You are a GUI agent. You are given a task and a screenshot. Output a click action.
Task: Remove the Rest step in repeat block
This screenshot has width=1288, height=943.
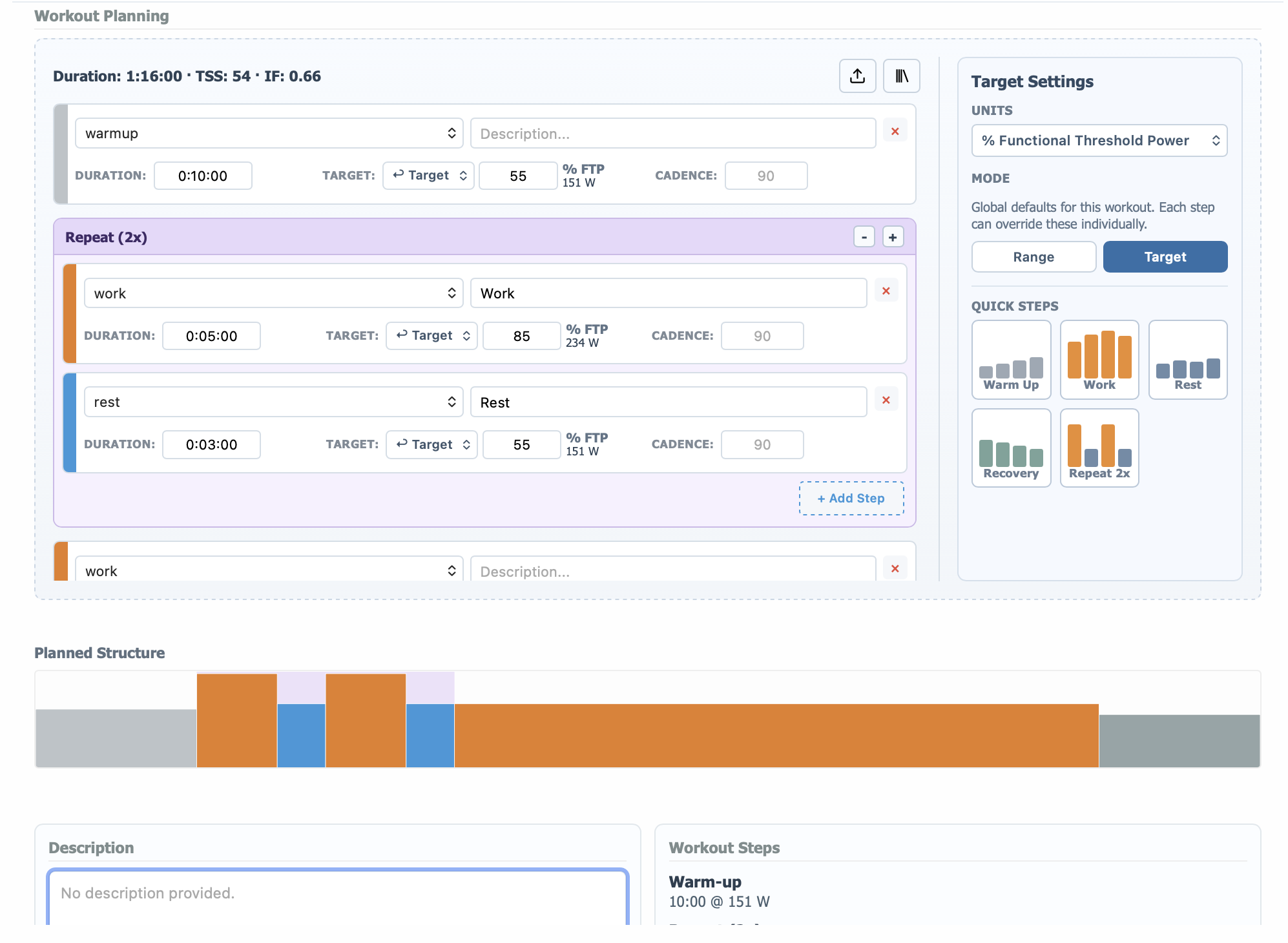(x=886, y=400)
